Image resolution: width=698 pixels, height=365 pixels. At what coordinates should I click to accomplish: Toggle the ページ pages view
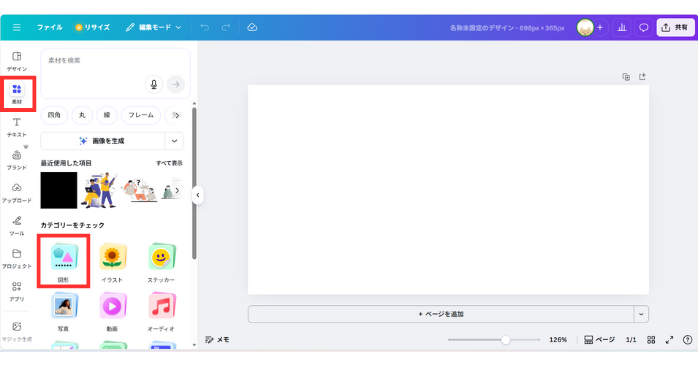click(x=599, y=340)
